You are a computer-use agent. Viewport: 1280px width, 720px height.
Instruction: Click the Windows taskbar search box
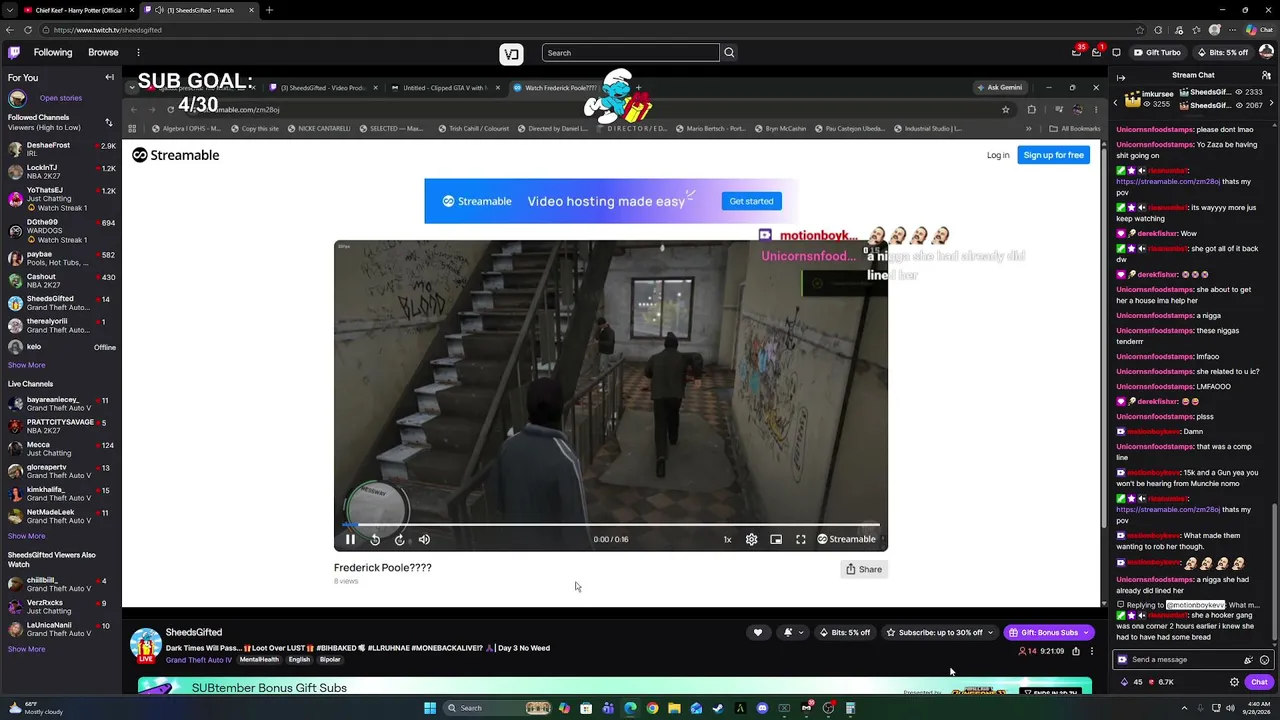click(498, 708)
